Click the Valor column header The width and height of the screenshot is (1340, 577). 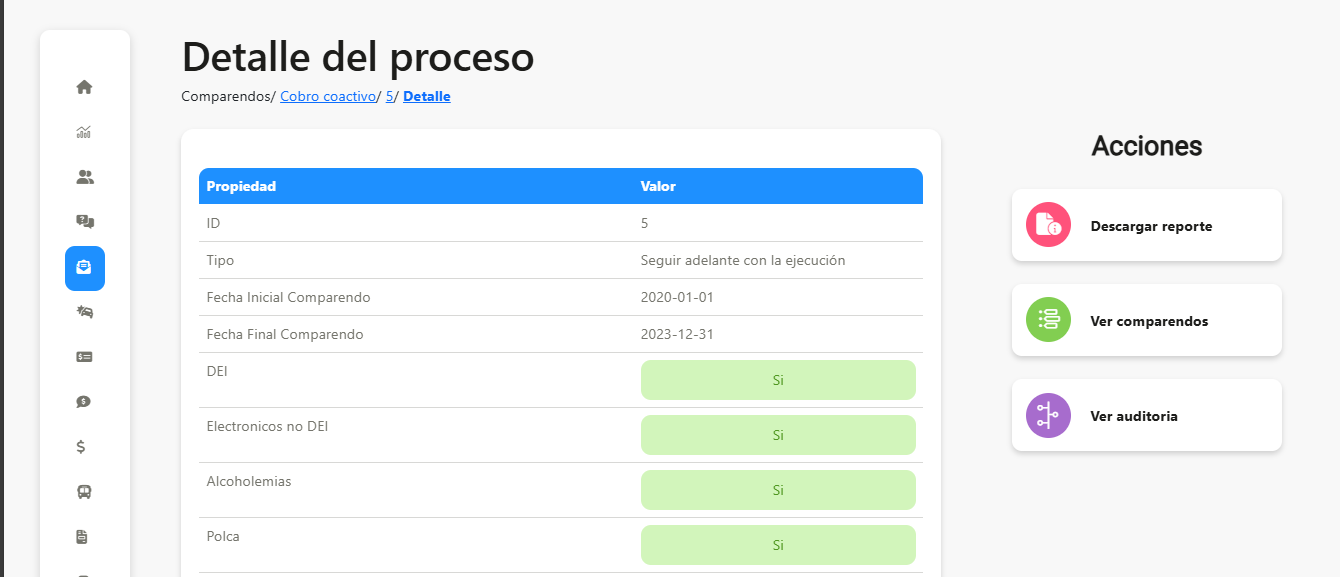click(658, 186)
